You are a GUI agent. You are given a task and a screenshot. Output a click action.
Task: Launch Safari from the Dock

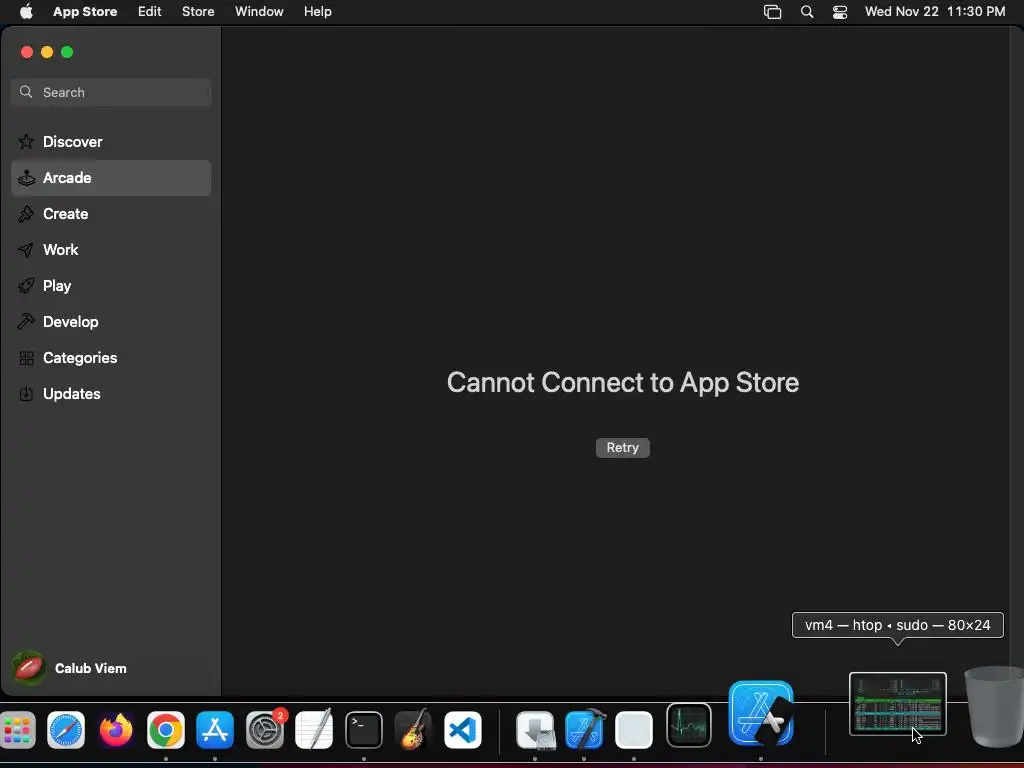66,730
